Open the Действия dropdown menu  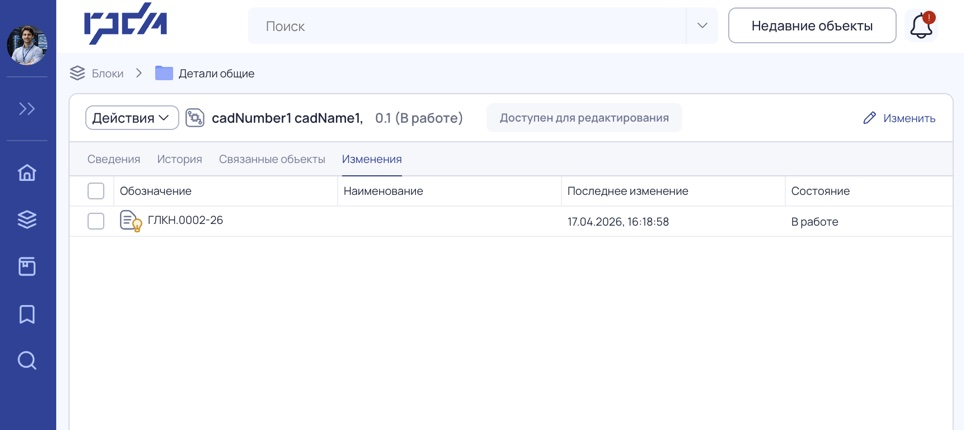click(x=132, y=118)
